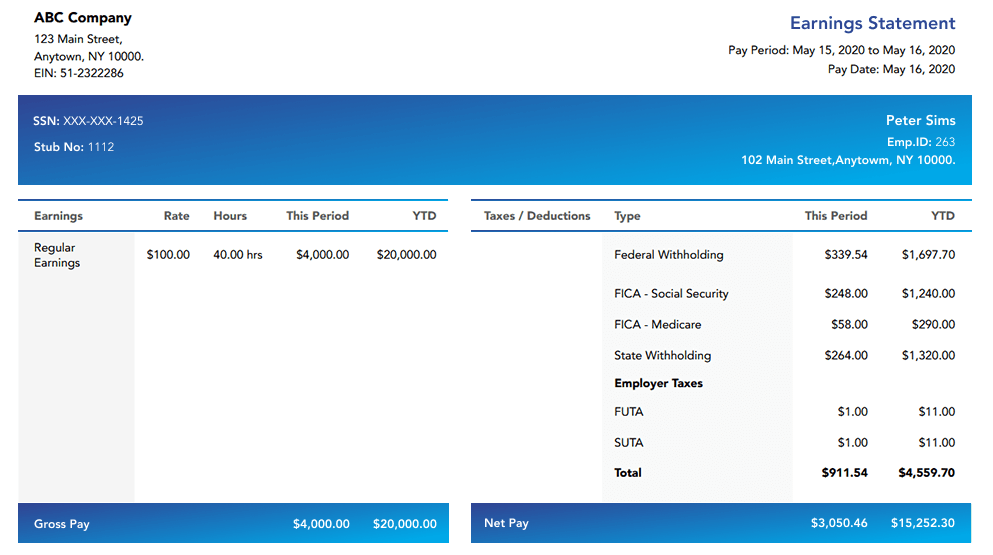Select the Pay Period date range line

click(x=842, y=50)
